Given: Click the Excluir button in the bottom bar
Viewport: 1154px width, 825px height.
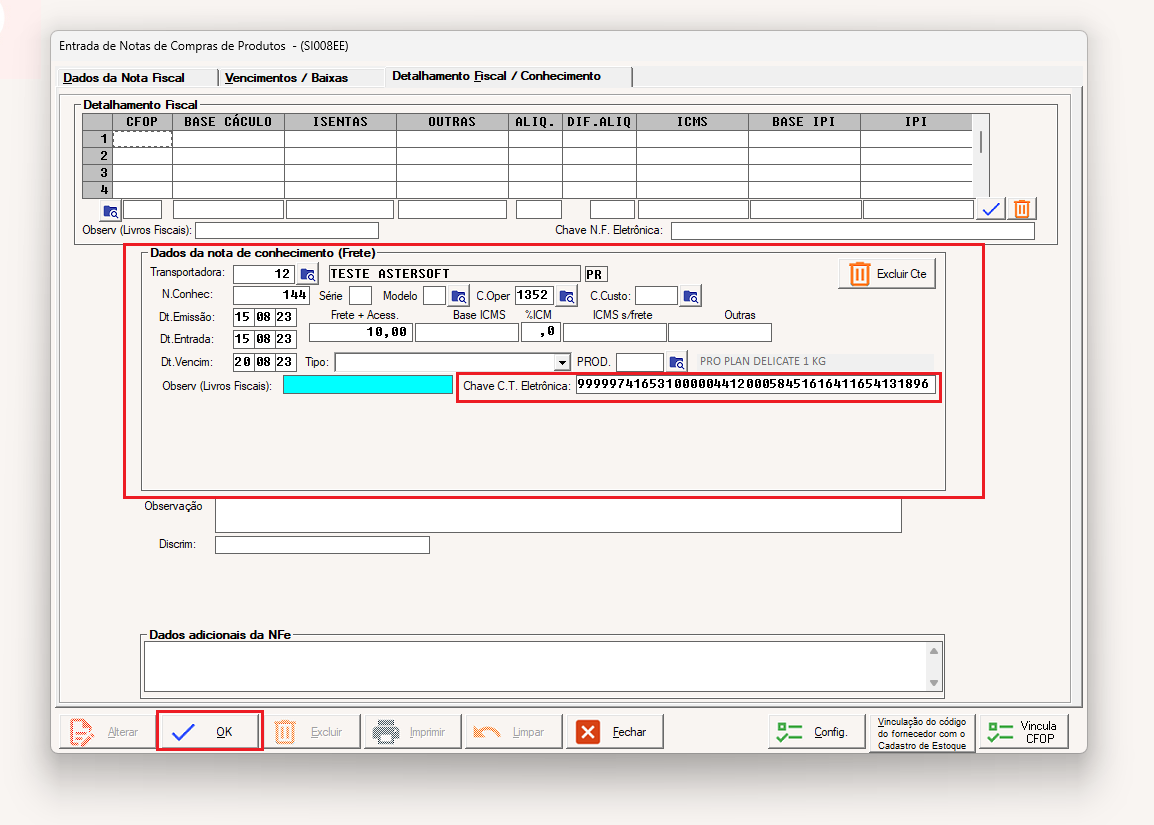Looking at the screenshot, I should click(312, 732).
